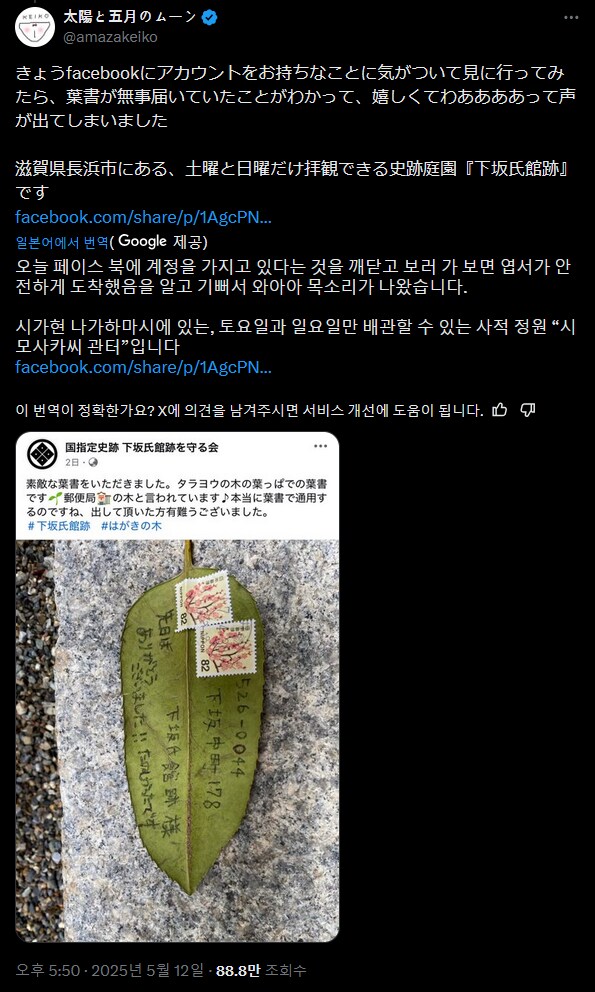The height and width of the screenshot is (992, 595).
Task: View the 88.8만 조회수 count
Action: pos(261,970)
